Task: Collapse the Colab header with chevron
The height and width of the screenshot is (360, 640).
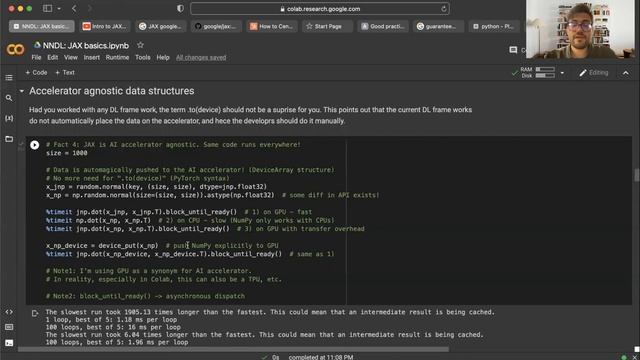Action: pyautogui.click(x=626, y=73)
